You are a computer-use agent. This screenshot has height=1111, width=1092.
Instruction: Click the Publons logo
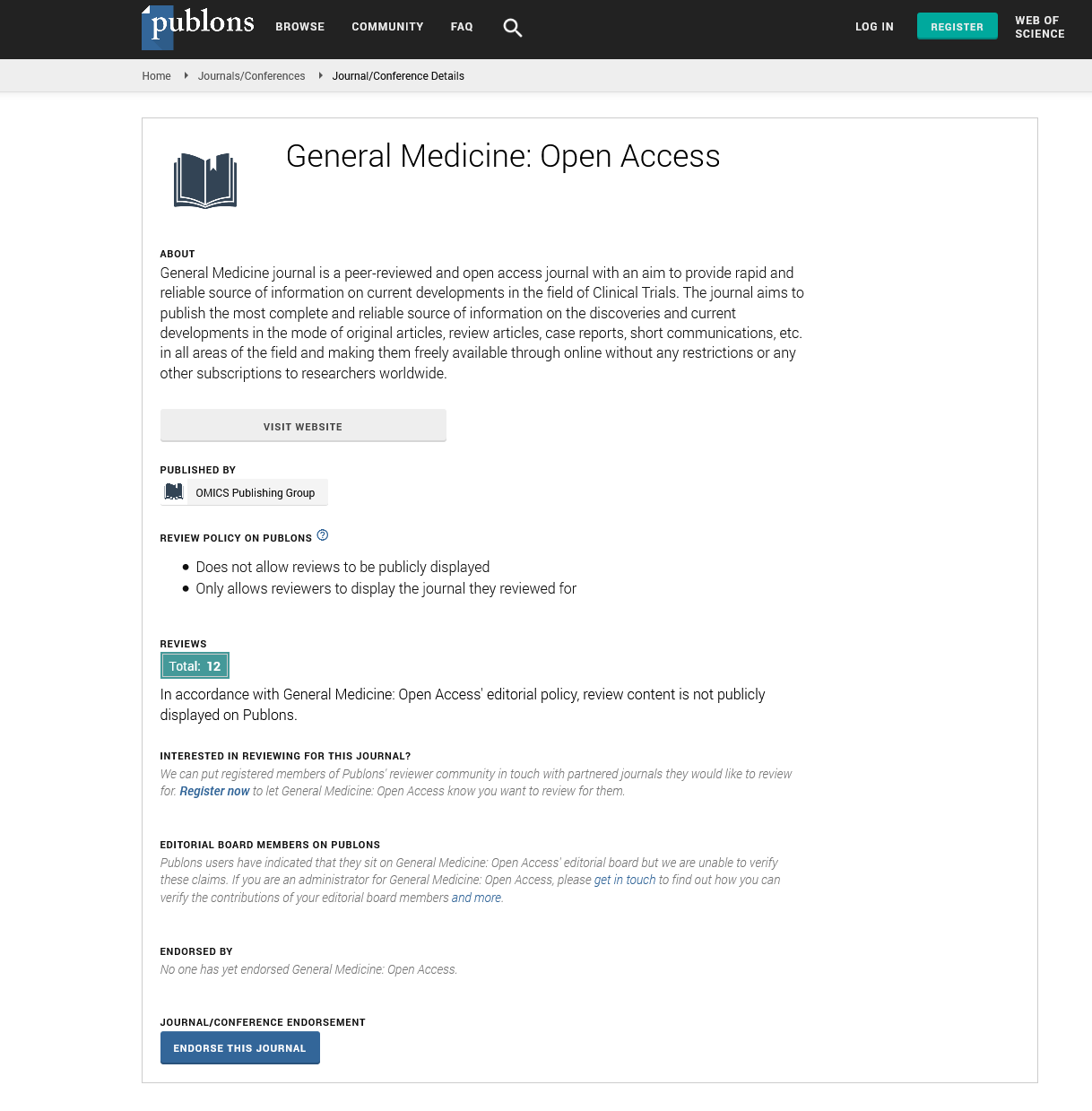(x=198, y=26)
